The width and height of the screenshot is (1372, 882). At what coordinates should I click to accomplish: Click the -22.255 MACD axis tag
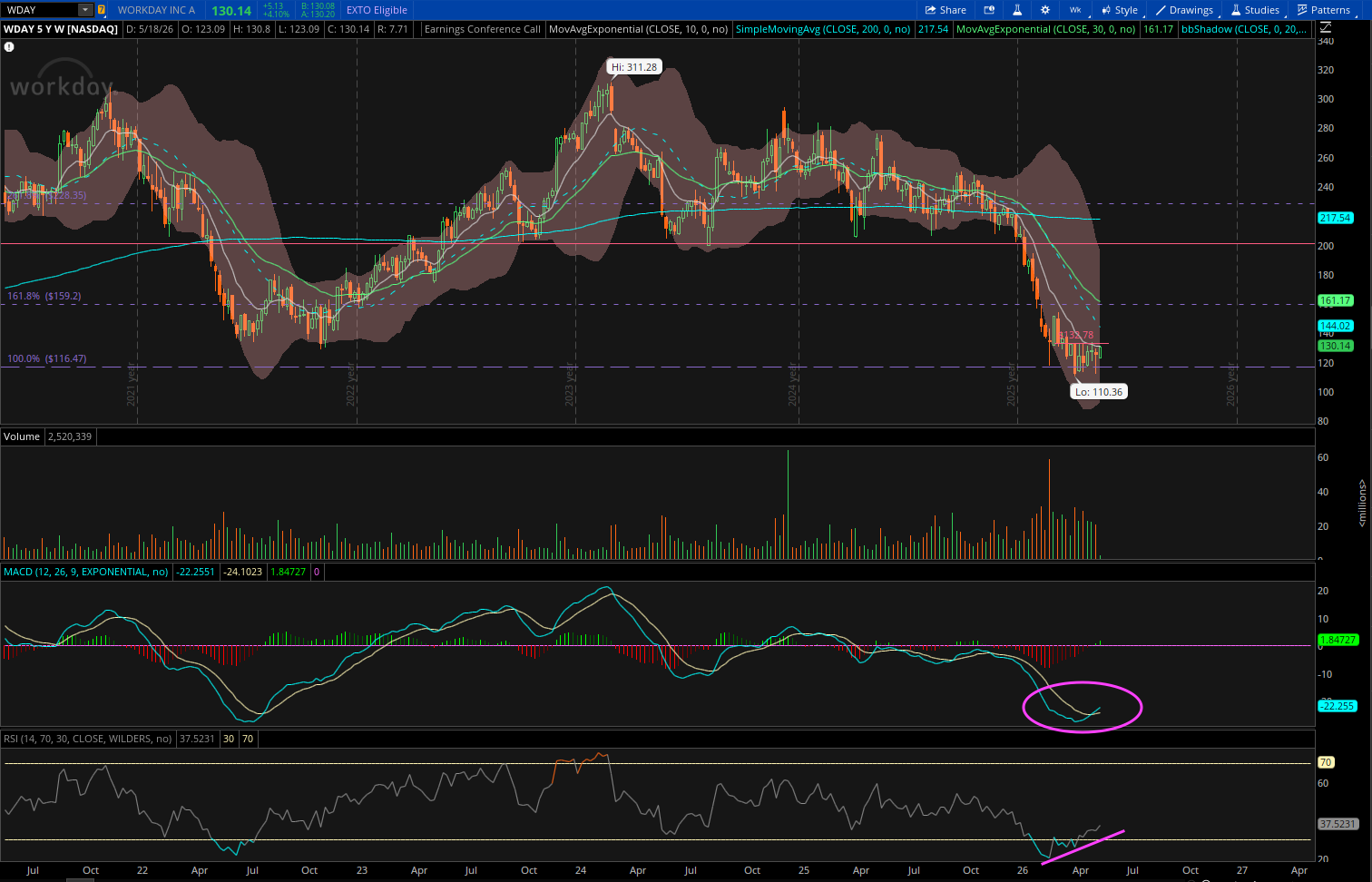point(1337,706)
